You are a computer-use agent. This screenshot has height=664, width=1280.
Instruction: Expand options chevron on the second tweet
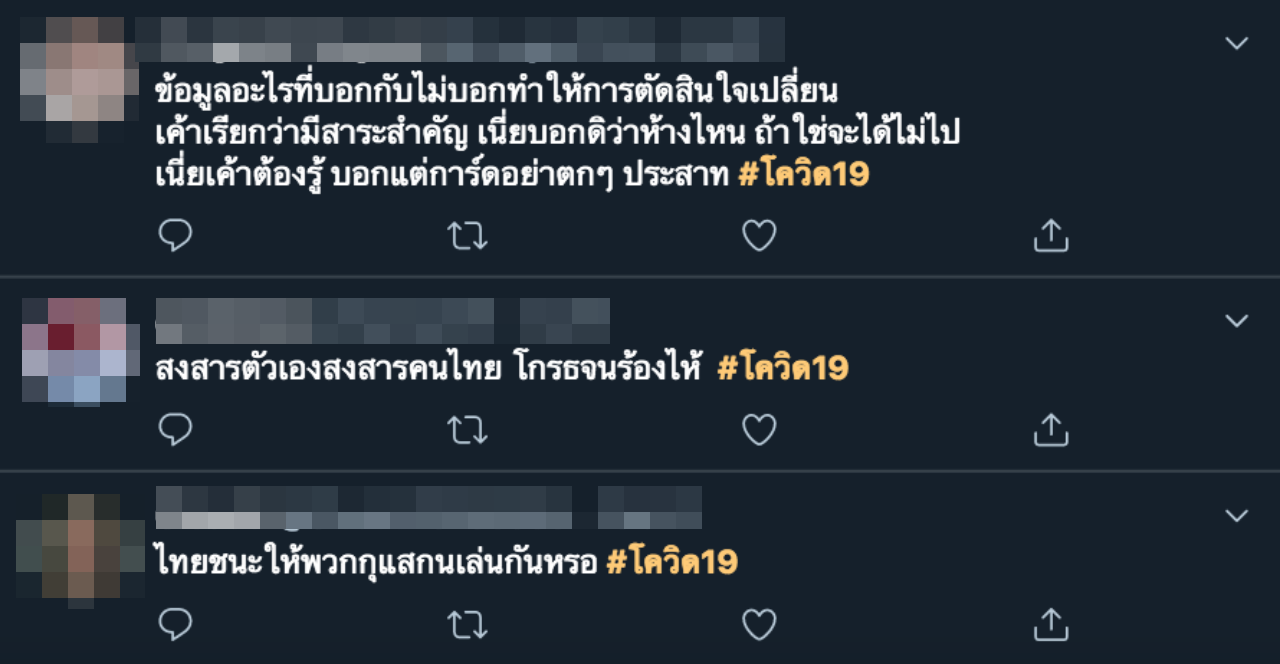[1237, 321]
